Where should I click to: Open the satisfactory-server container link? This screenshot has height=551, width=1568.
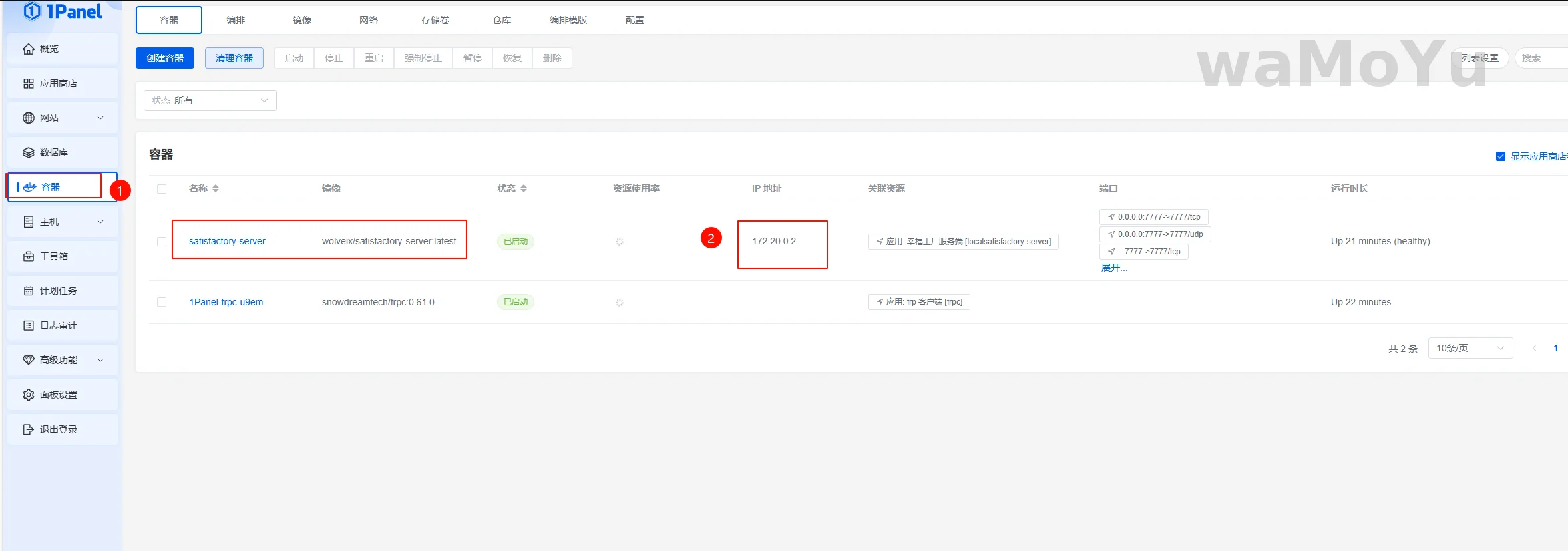click(227, 241)
